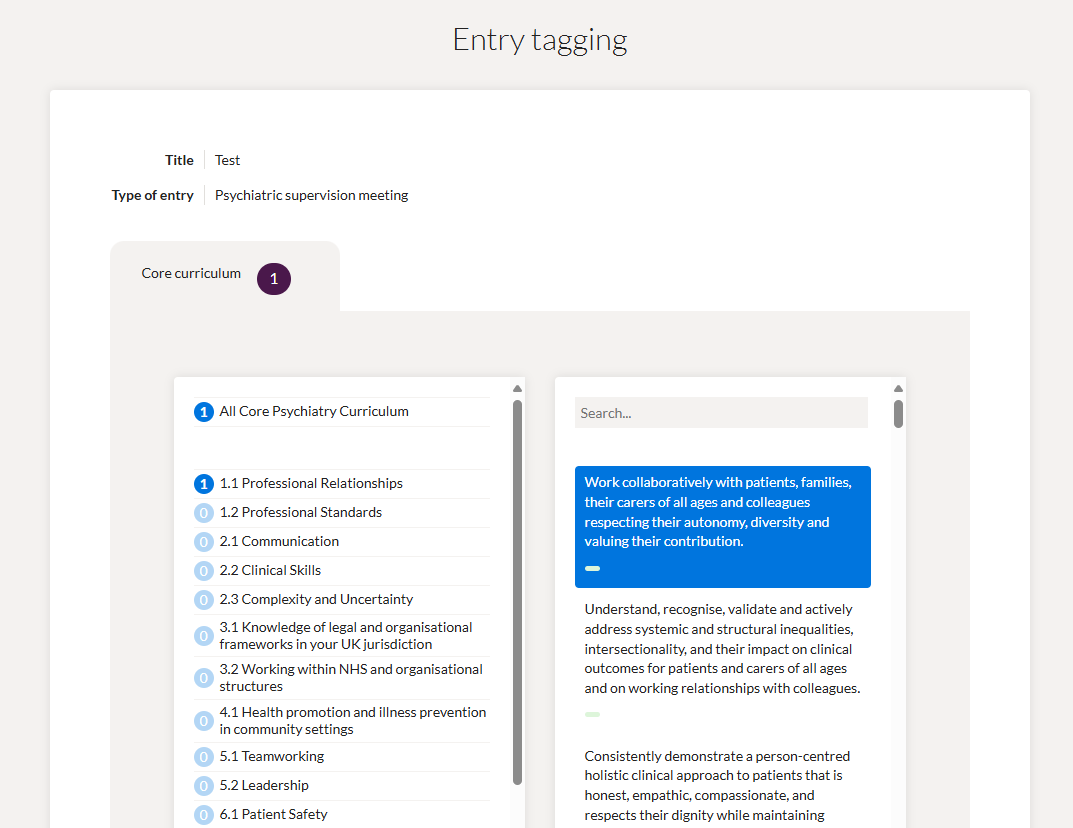Viewport: 1073px width, 828px height.
Task: Click the scroll-up arrow of capabilities panel
Action: pos(899,389)
